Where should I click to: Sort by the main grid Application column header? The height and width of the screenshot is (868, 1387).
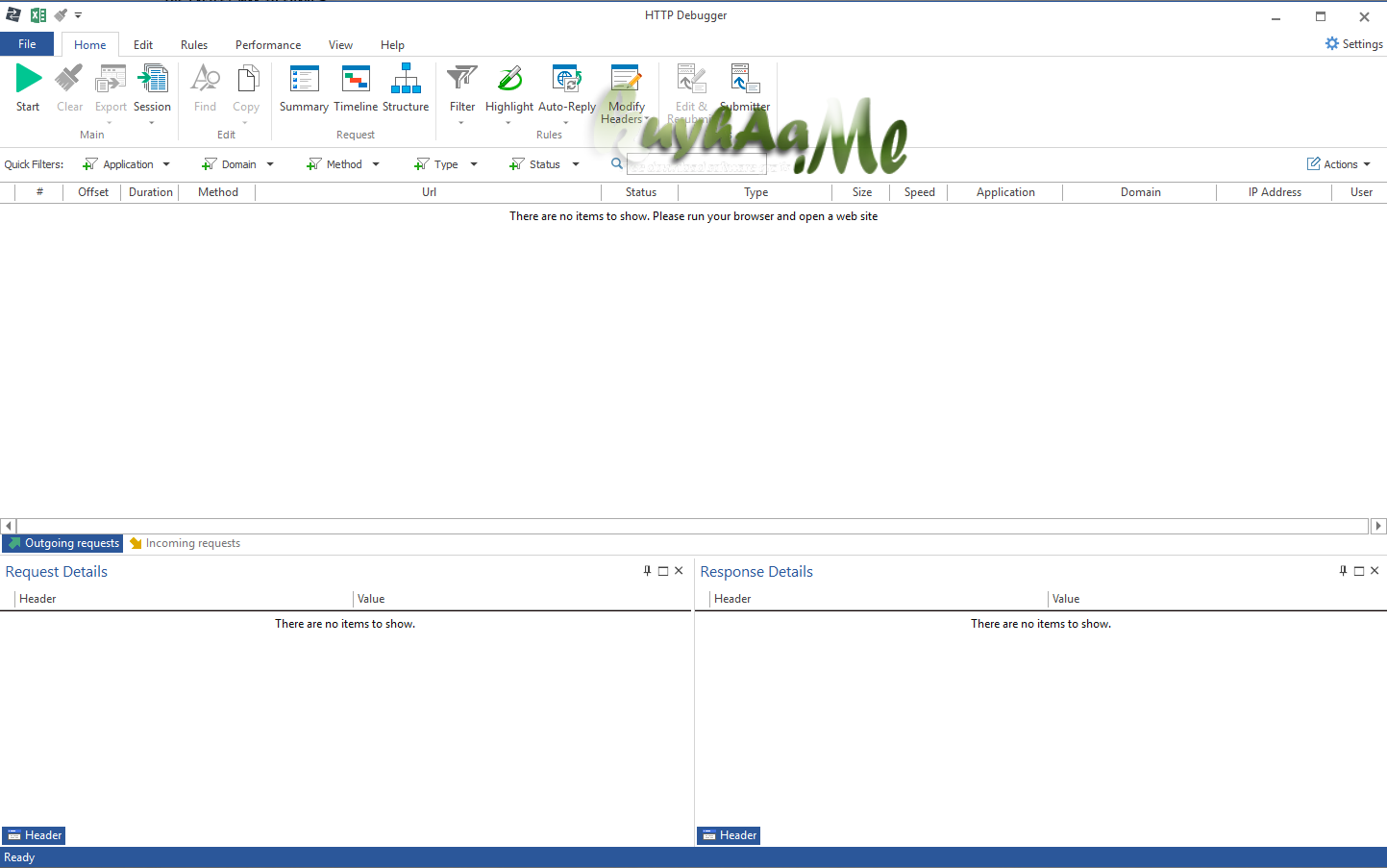[1005, 192]
